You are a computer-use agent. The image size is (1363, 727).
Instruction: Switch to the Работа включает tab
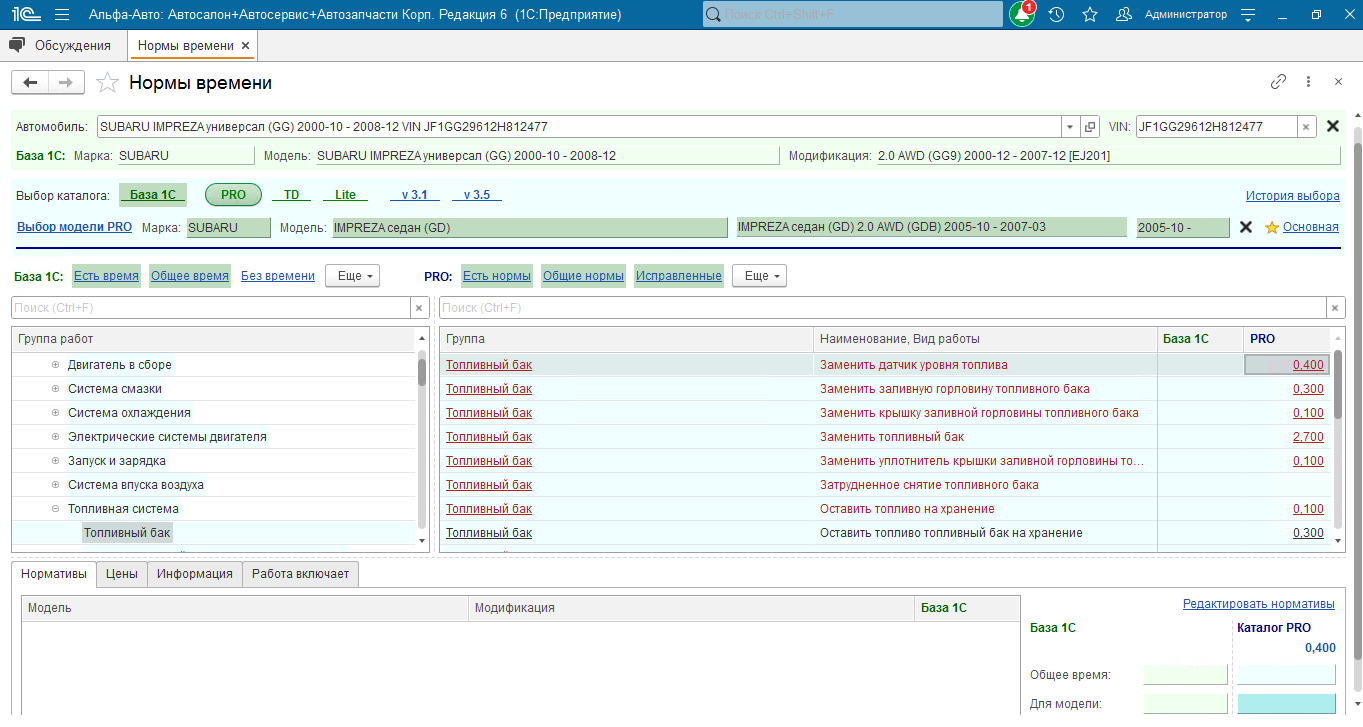pyautogui.click(x=301, y=574)
